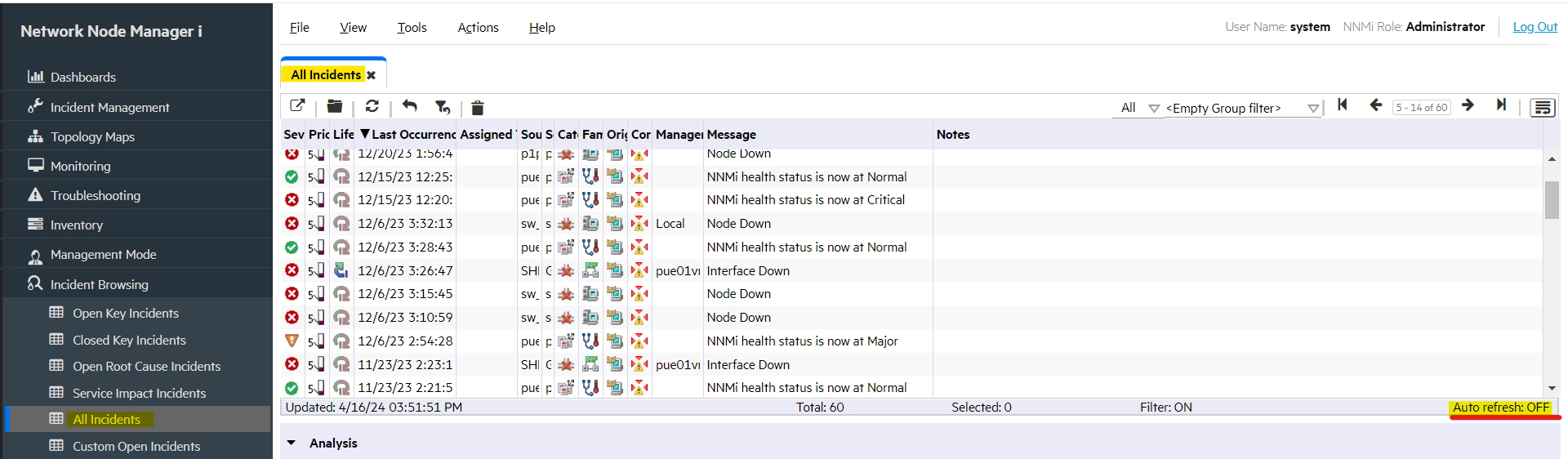Toggle Auto refresh OFF status
Viewport: 1568px width, 459px height.
pyautogui.click(x=1500, y=408)
